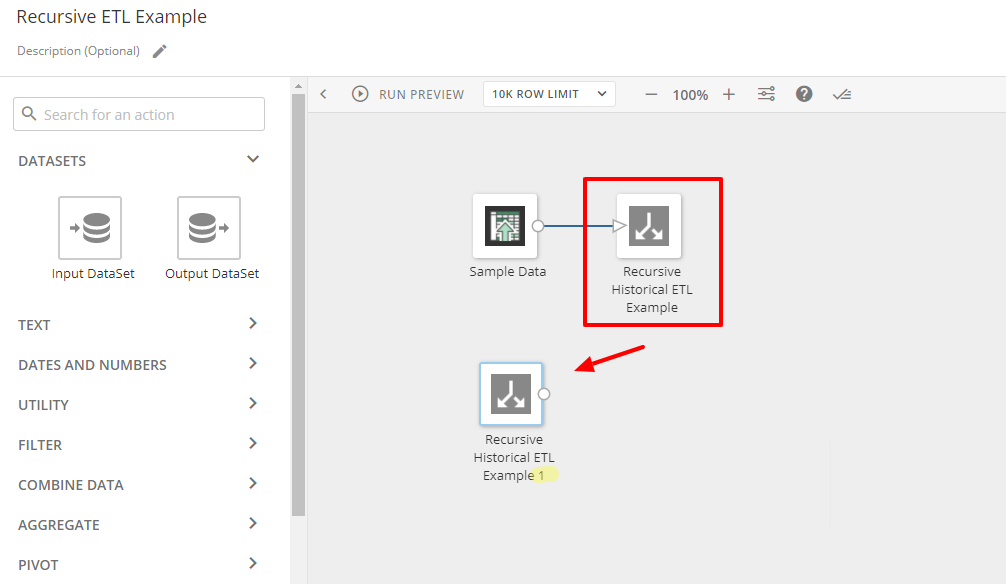Click inside the action search field
The height and width of the screenshot is (584, 1006).
point(138,114)
